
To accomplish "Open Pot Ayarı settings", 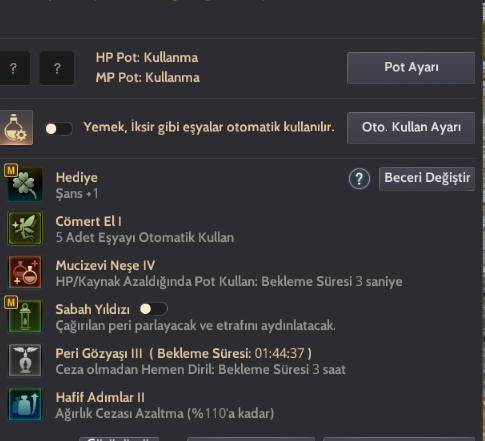I will 411,68.
